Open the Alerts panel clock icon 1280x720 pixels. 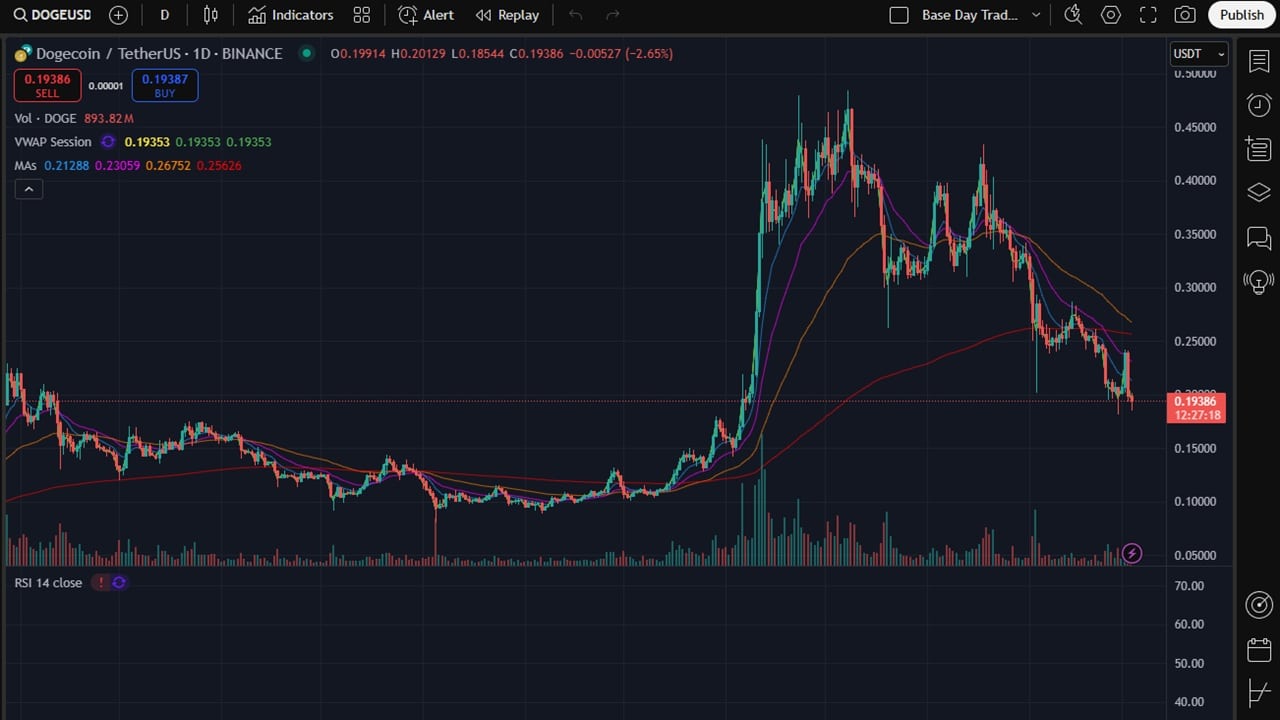(x=1259, y=105)
